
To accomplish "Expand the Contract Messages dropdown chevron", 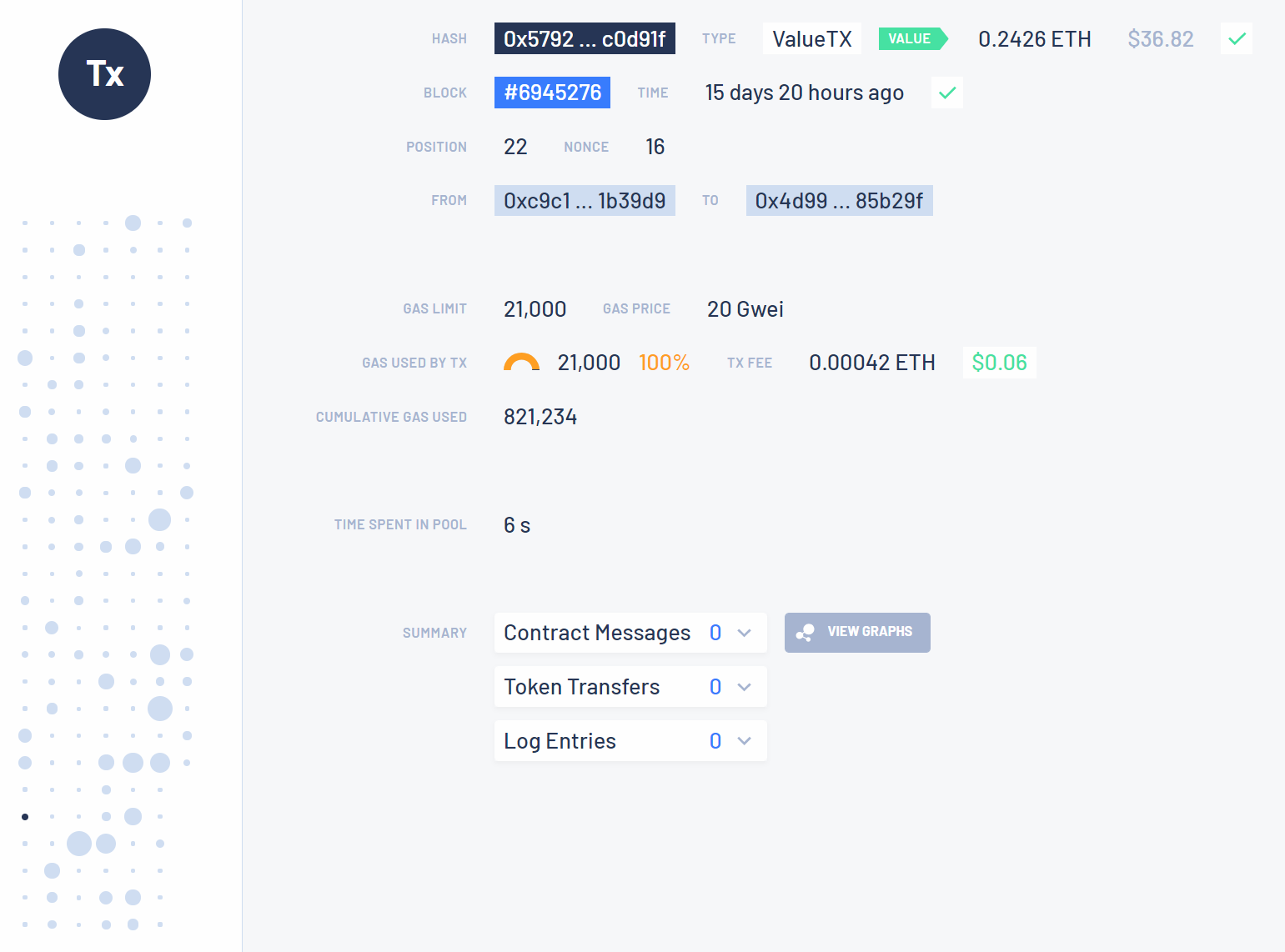I will point(745,633).
